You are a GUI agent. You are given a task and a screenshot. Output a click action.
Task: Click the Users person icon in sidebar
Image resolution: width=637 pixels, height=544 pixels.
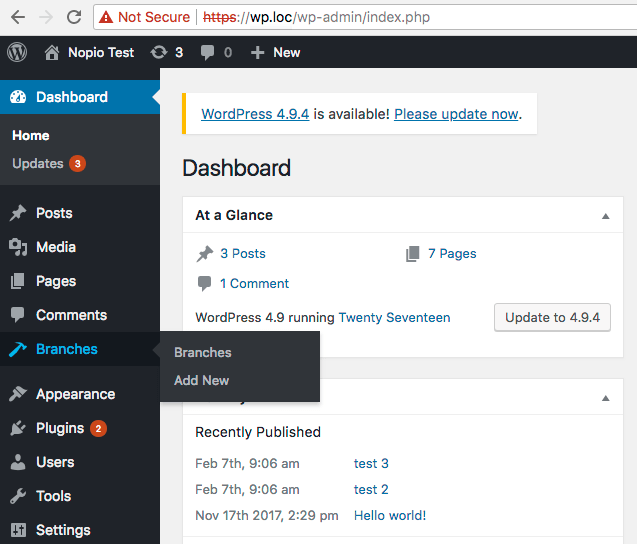tap(18, 462)
